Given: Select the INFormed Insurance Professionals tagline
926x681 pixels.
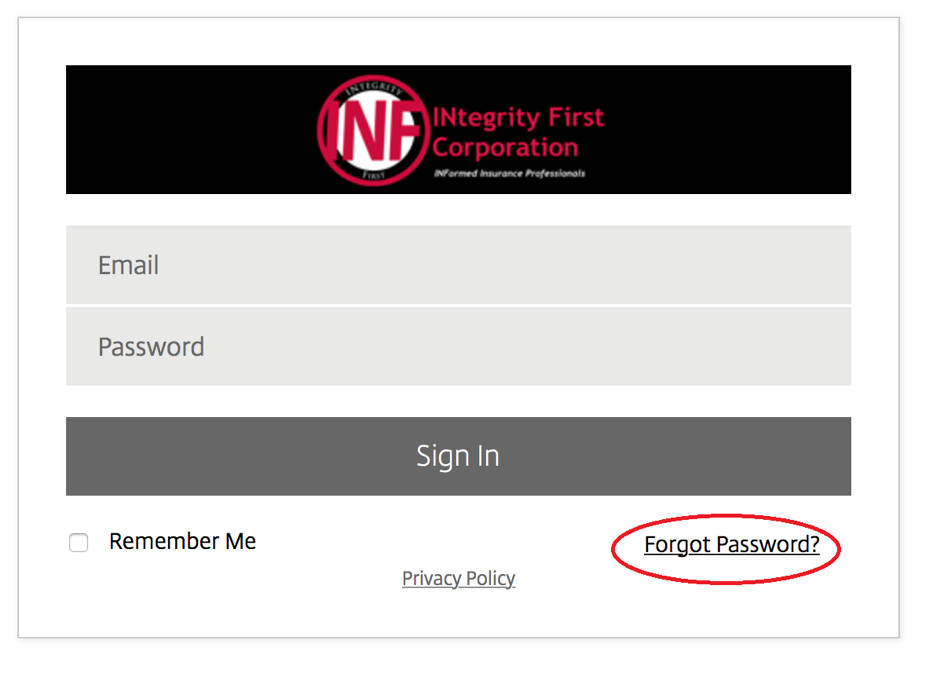Looking at the screenshot, I should pyautogui.click(x=509, y=173).
